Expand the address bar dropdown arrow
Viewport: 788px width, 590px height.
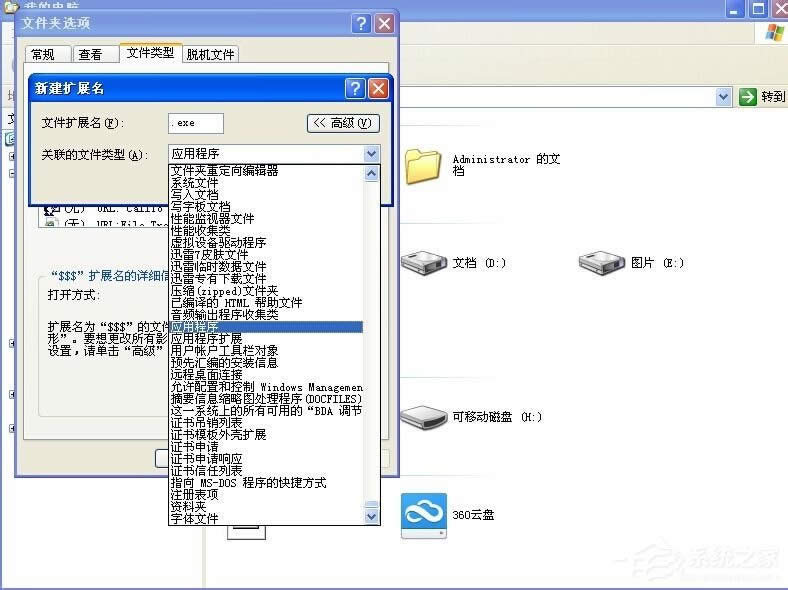pos(724,97)
